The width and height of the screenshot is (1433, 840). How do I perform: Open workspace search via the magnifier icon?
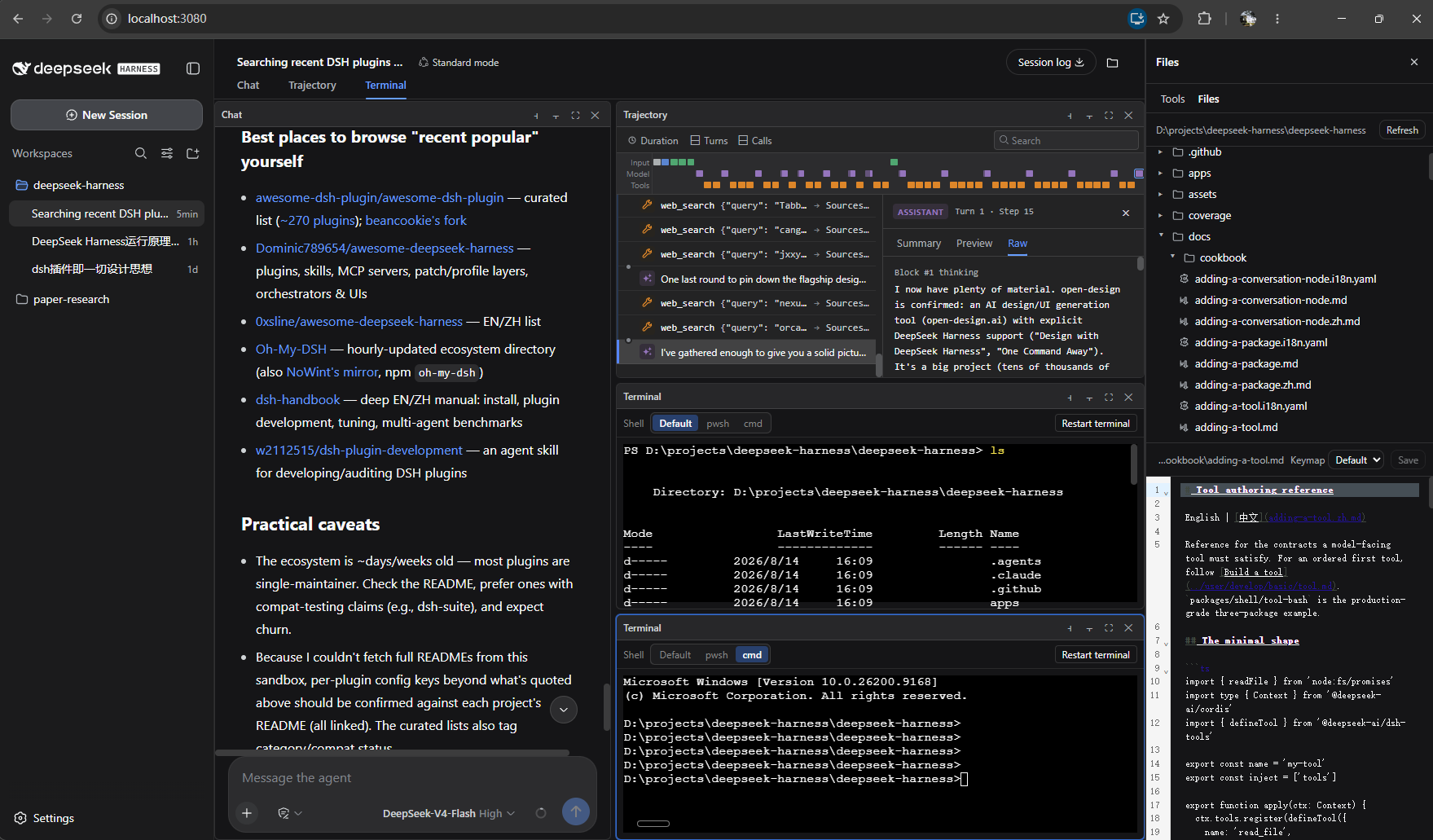coord(141,153)
